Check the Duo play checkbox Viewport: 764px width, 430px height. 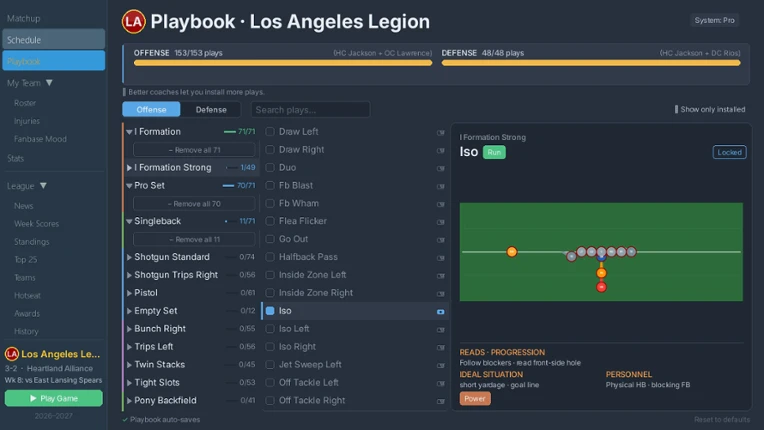(270, 168)
